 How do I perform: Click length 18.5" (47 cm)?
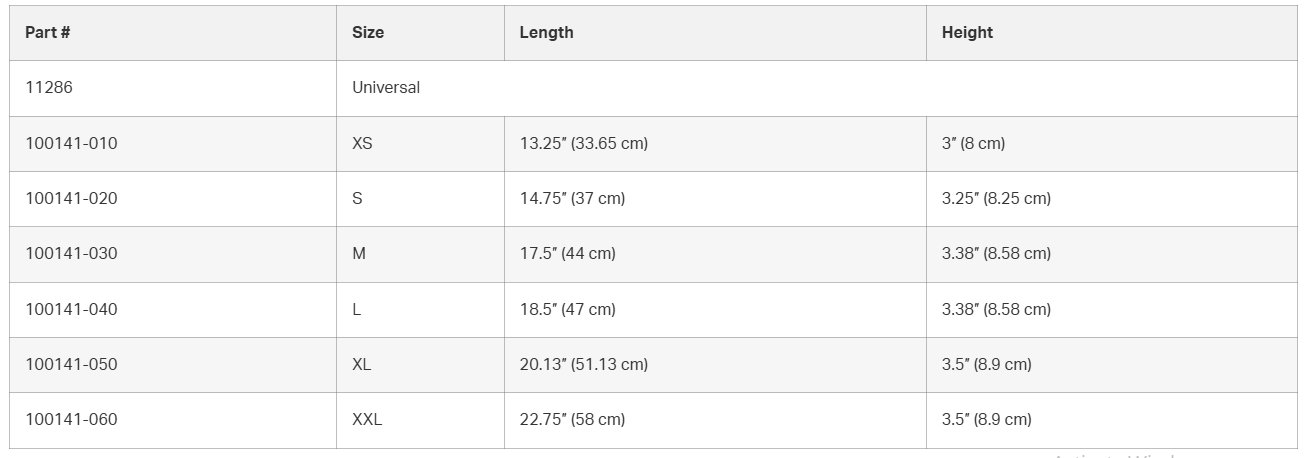[567, 309]
